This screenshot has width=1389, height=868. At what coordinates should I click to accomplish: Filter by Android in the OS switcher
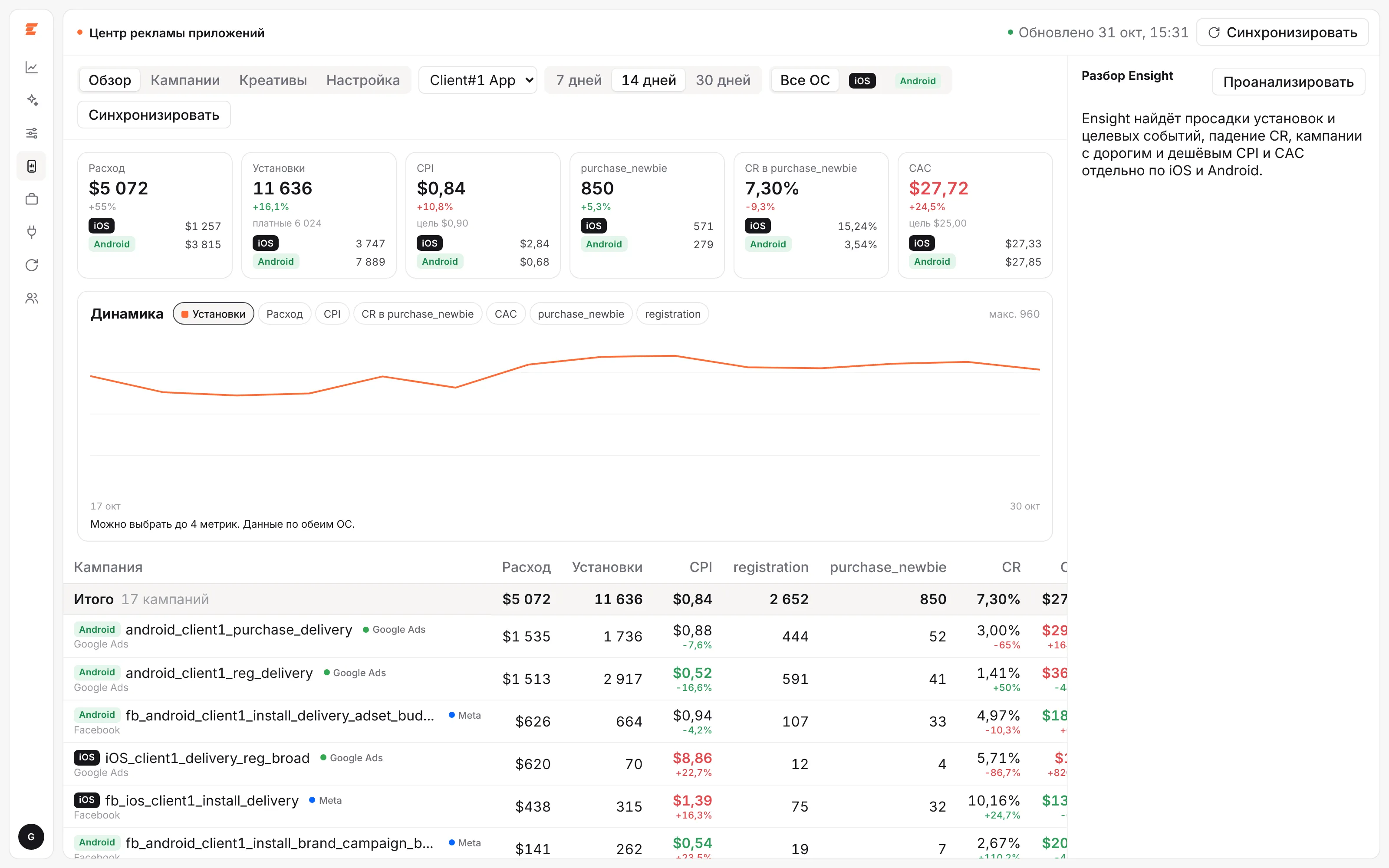[918, 80]
